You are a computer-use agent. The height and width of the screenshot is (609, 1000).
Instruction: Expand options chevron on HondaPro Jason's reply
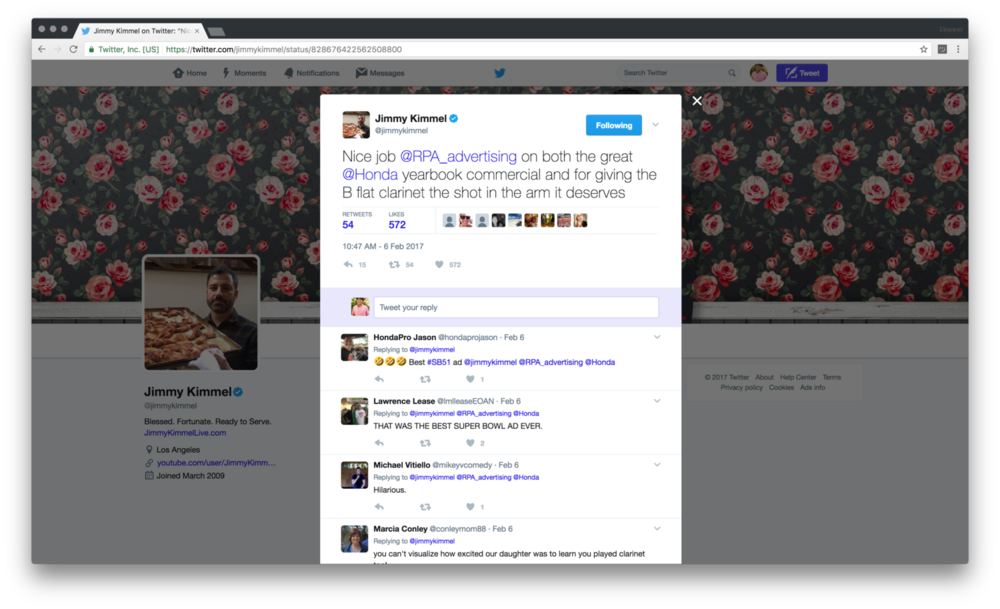[x=657, y=337]
